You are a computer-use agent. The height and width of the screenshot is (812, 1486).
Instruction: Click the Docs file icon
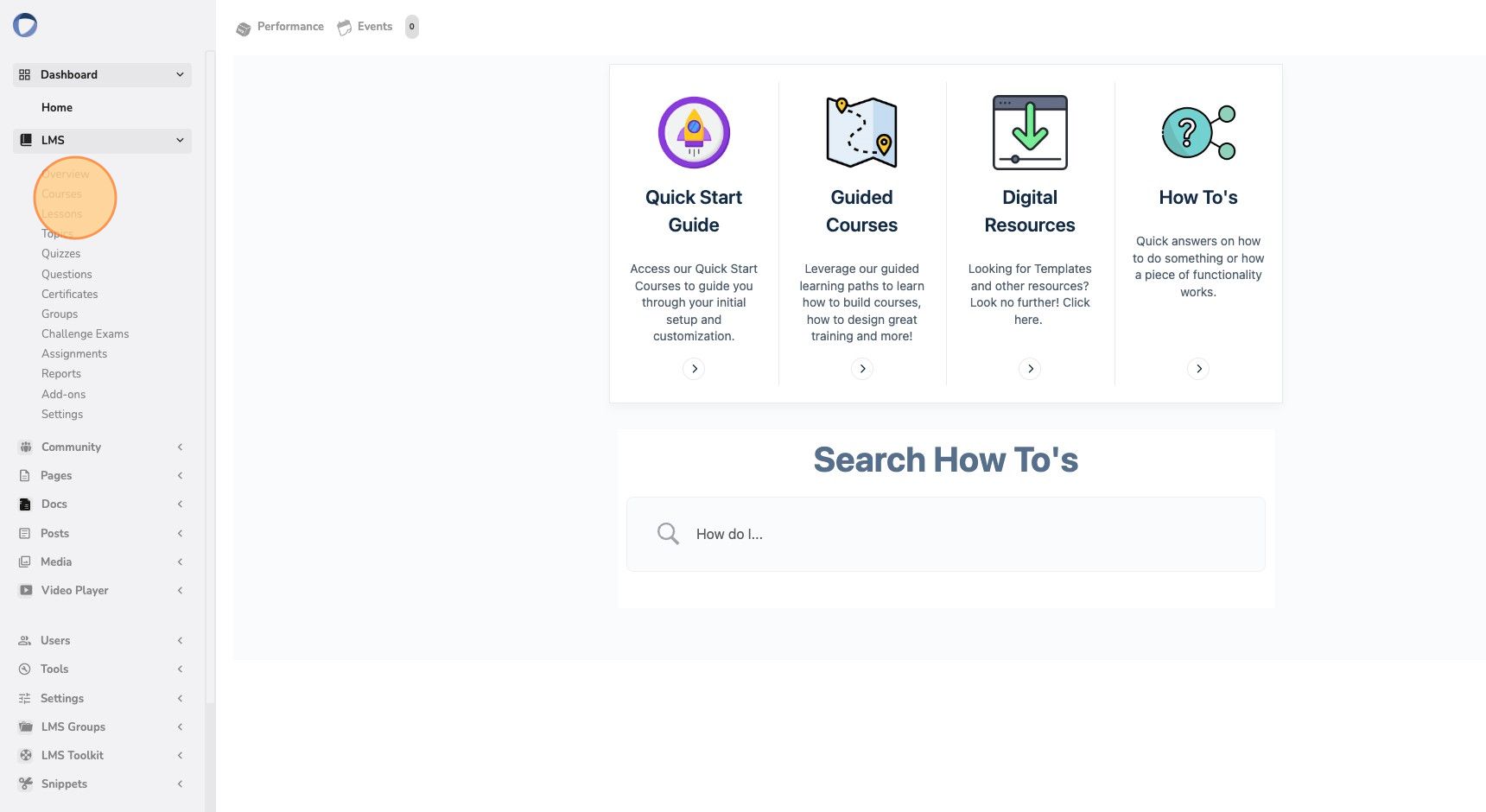25,504
